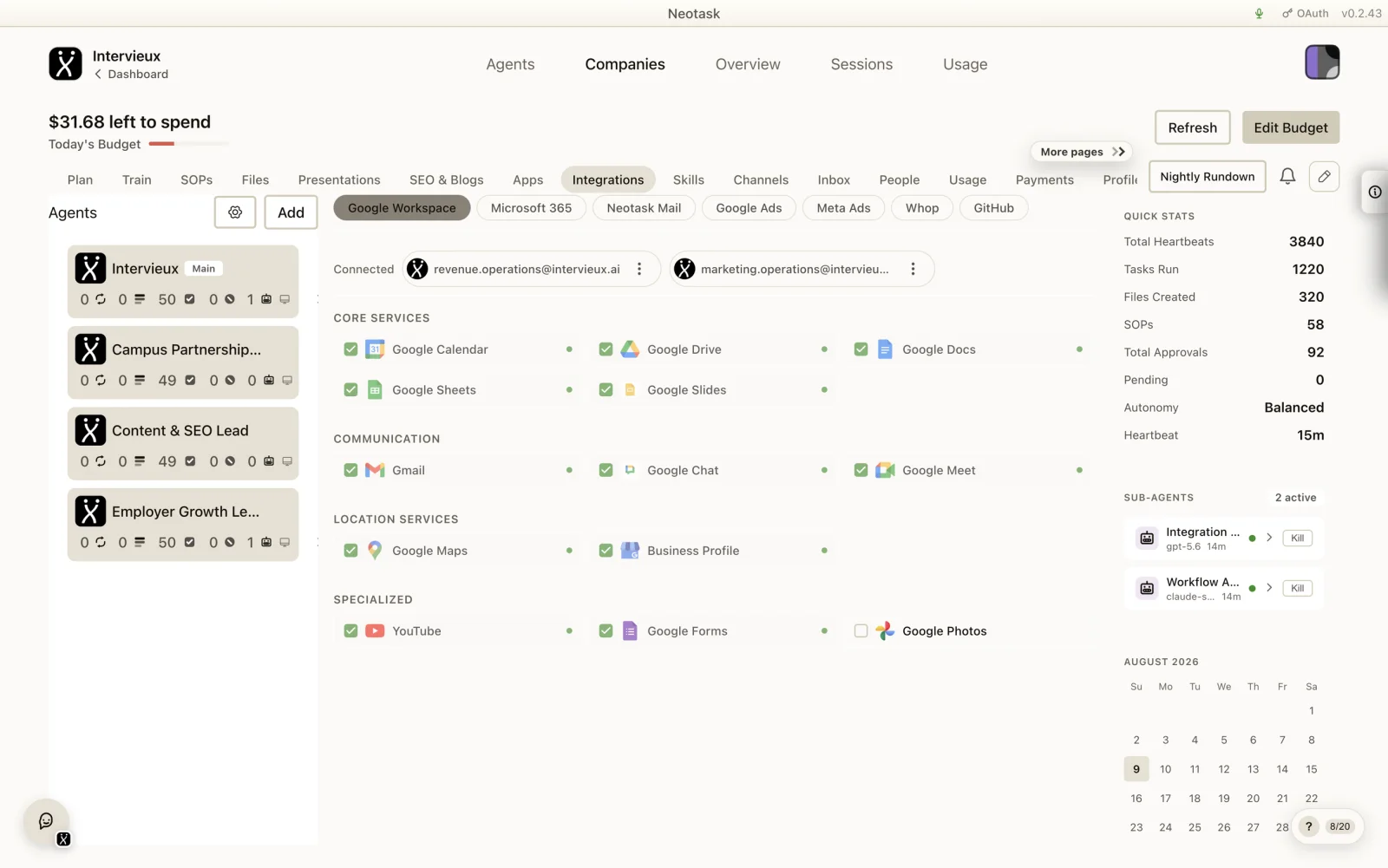Open the Nightly Rundown button

pos(1207,176)
